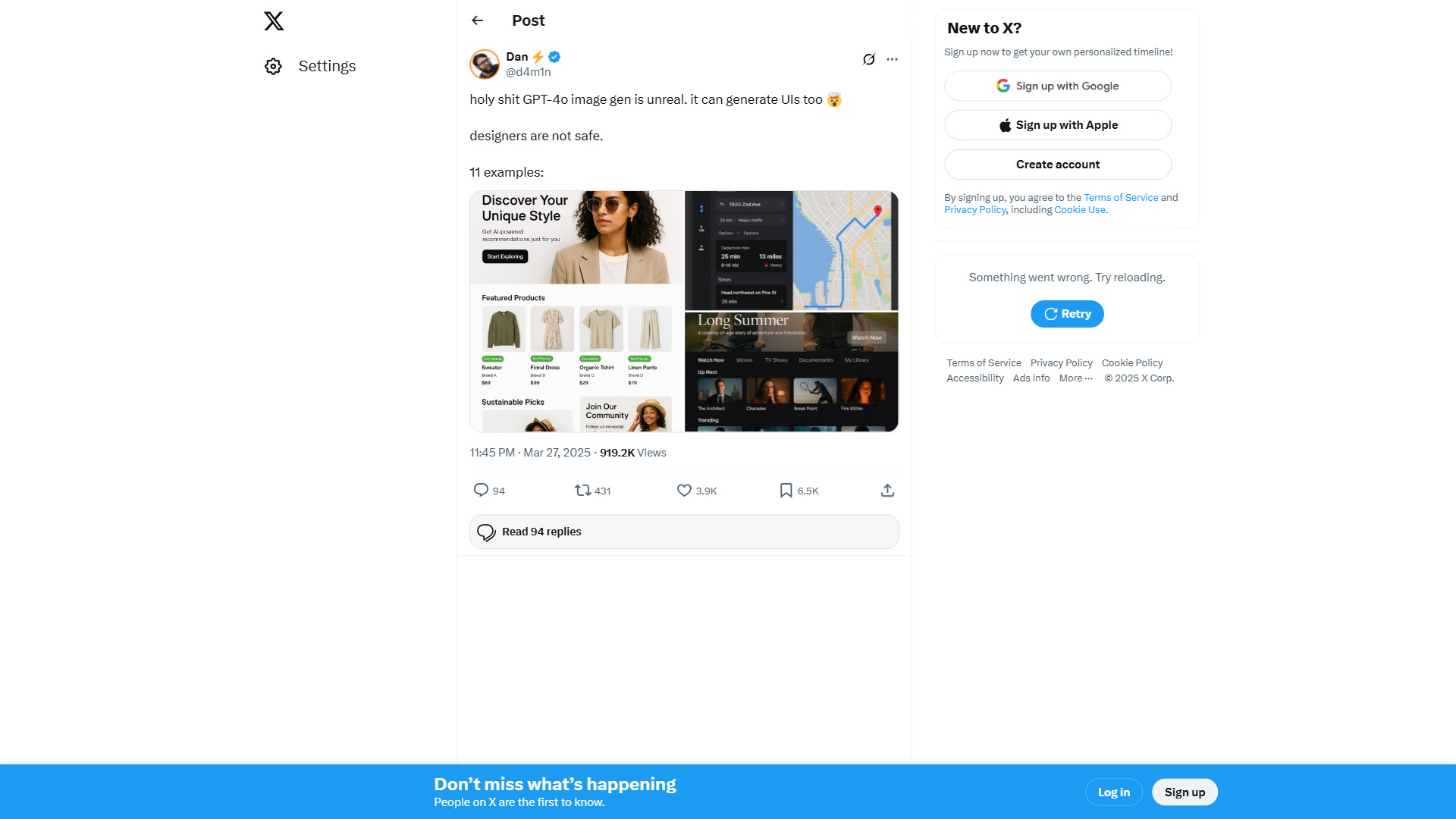Viewport: 1456px width, 819px height.
Task: Click the Grok icon on Dan's post
Action: click(869, 59)
